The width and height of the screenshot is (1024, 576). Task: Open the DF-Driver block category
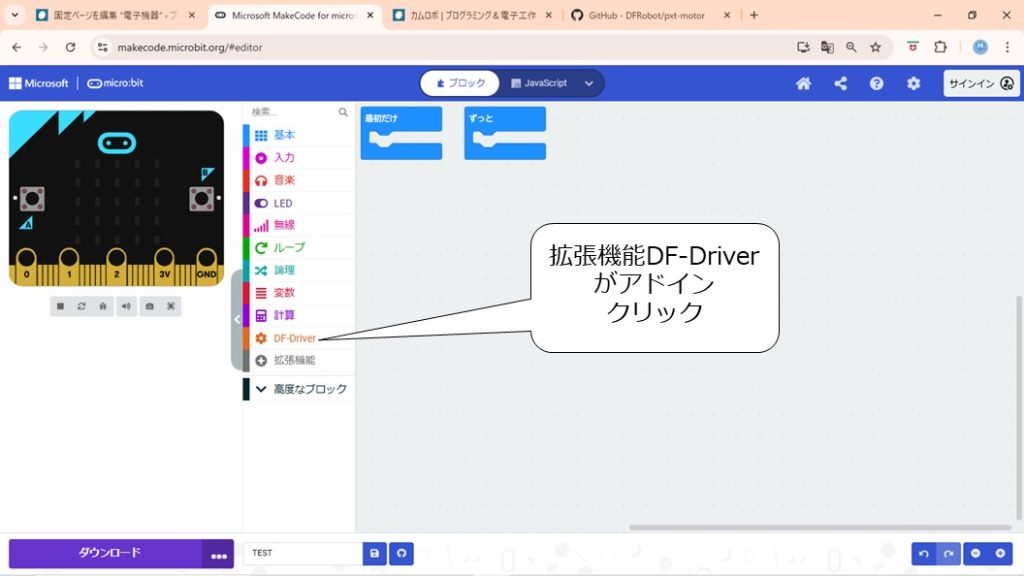click(x=294, y=338)
